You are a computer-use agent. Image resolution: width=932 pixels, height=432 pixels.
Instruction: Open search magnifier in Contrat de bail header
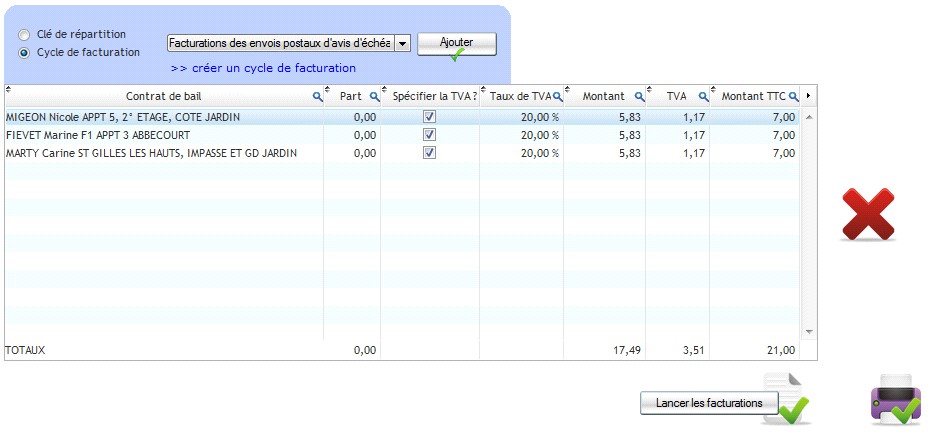point(317,96)
